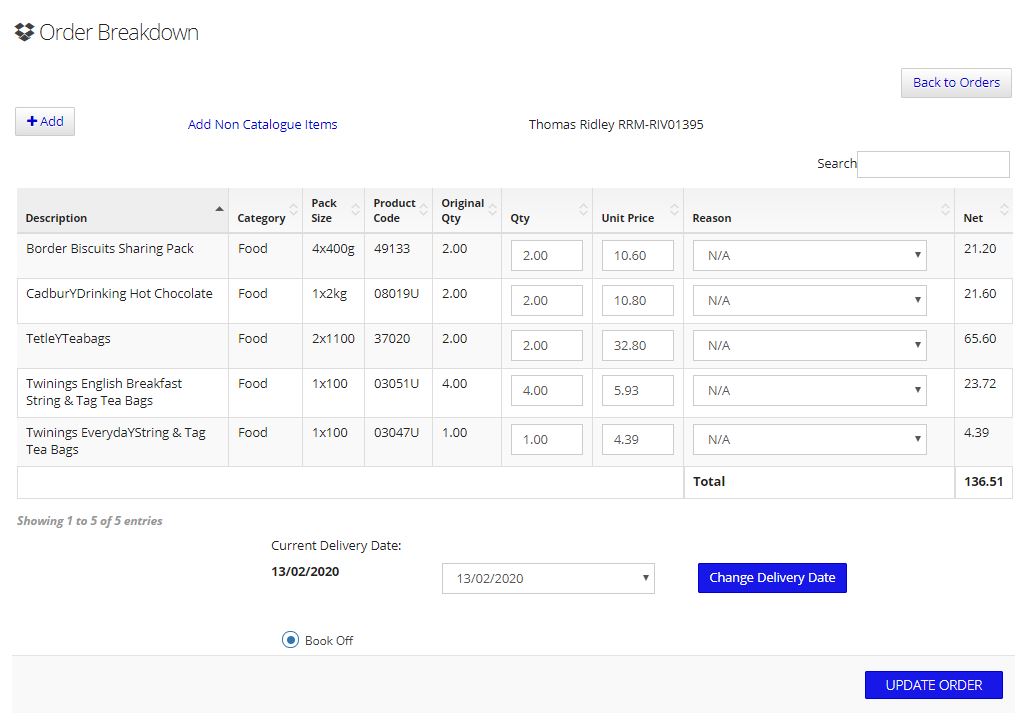Sort by Unit Price column icon
Viewport: 1025px width, 722px height.
click(674, 210)
